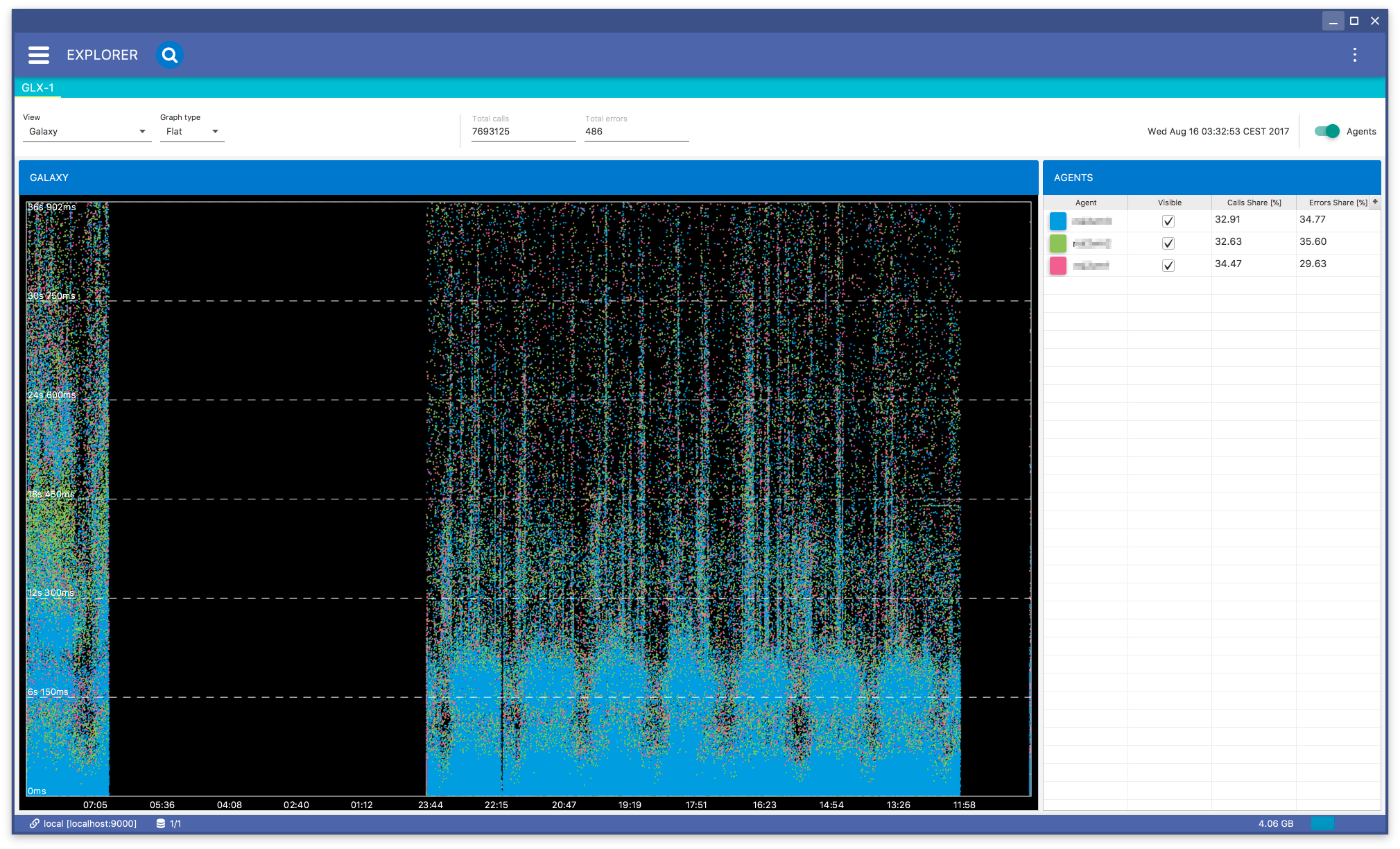The image size is (1400, 849).
Task: Click the 17:51 time axis label
Action: pyautogui.click(x=696, y=805)
